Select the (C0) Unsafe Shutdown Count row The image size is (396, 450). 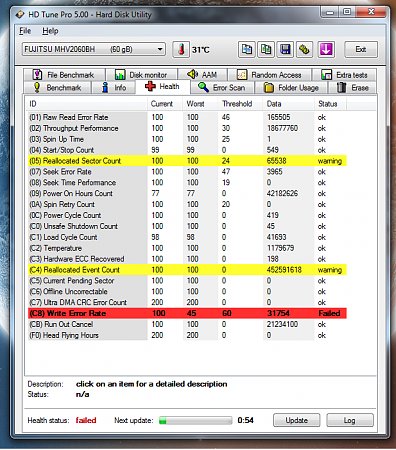[187, 226]
